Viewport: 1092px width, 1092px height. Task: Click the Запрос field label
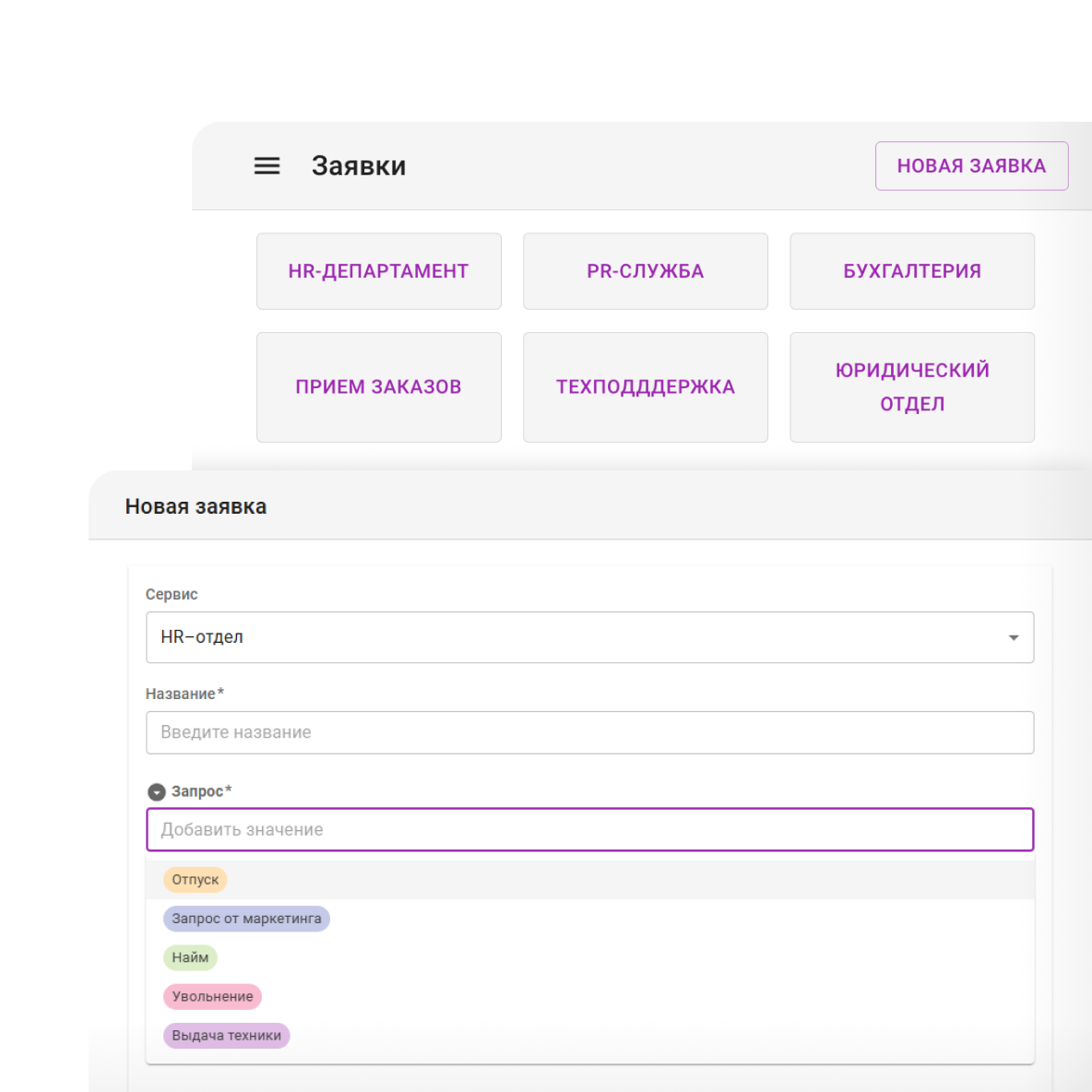coord(201,791)
